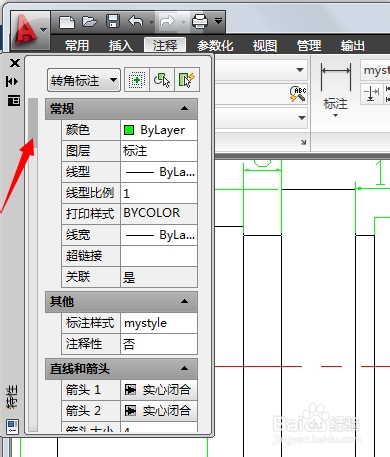
Task: Toggle PICKADD selection mode icon
Action: click(x=137, y=80)
